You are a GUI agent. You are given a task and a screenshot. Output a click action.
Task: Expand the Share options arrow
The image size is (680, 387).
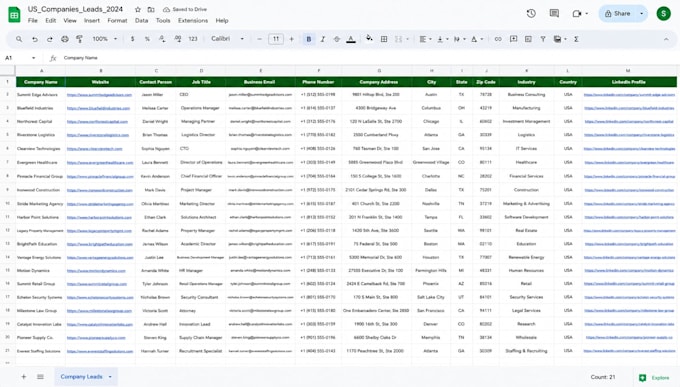click(x=641, y=13)
